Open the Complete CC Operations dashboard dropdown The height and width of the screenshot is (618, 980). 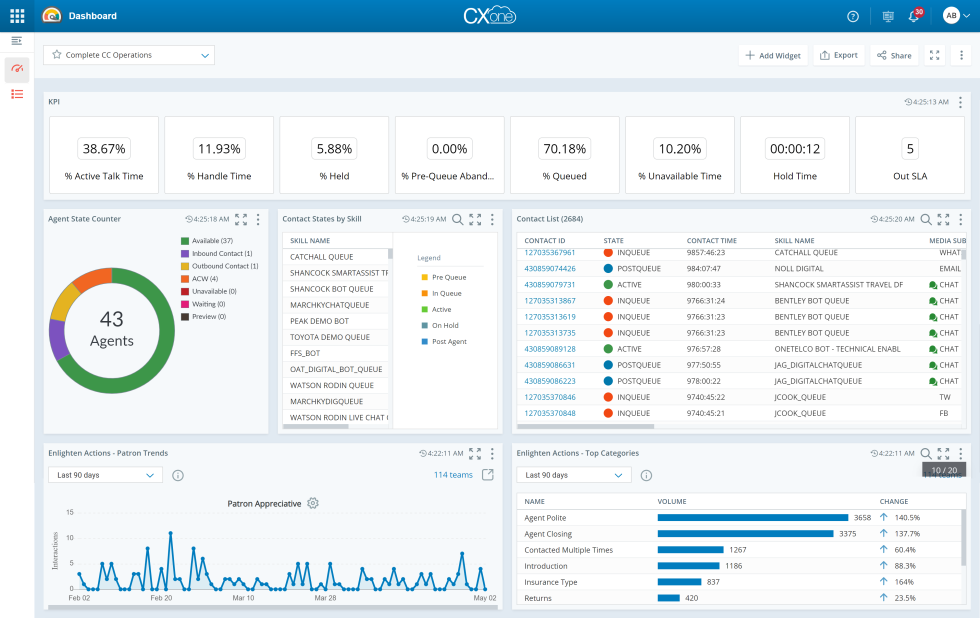129,55
